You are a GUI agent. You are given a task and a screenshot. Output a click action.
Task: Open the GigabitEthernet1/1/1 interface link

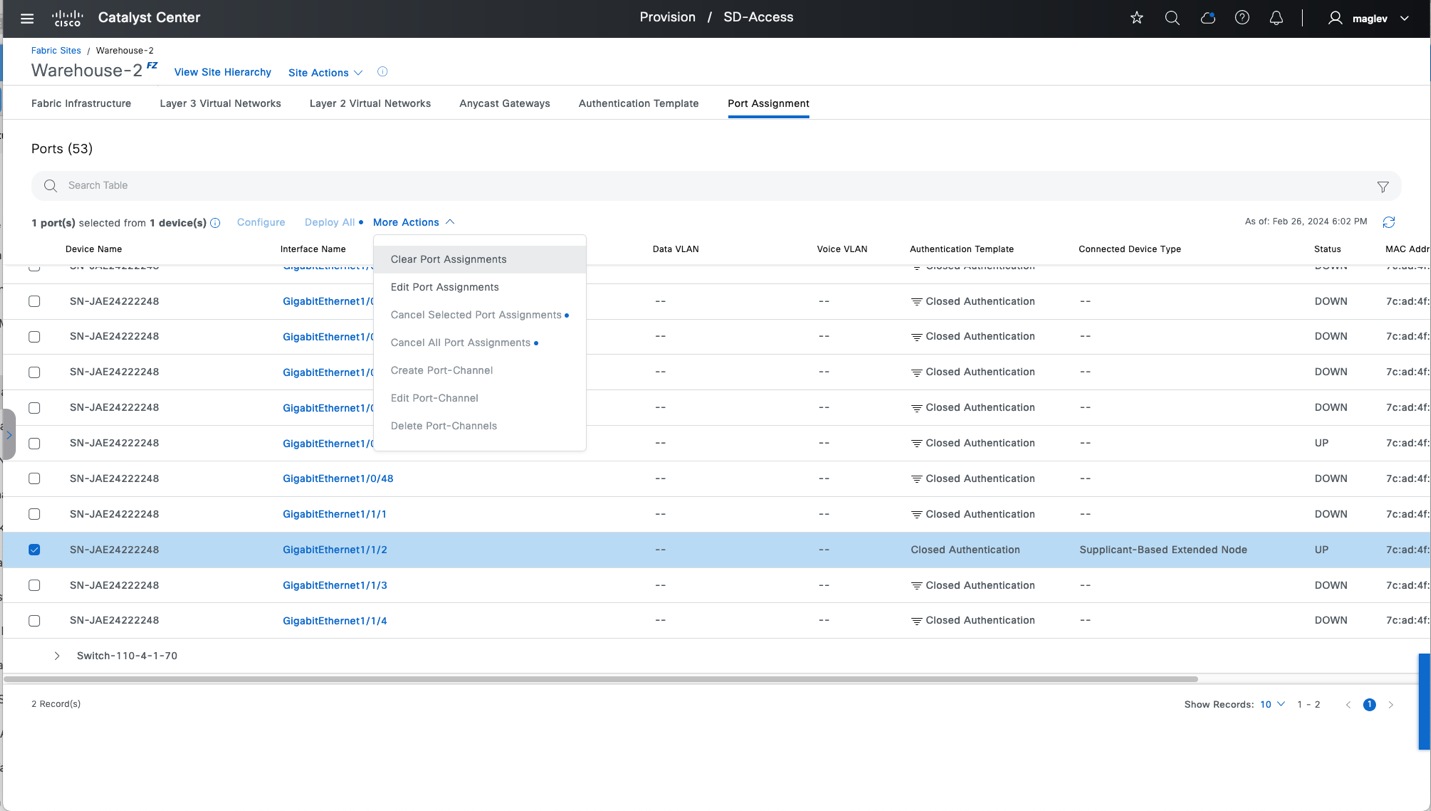tap(334, 514)
